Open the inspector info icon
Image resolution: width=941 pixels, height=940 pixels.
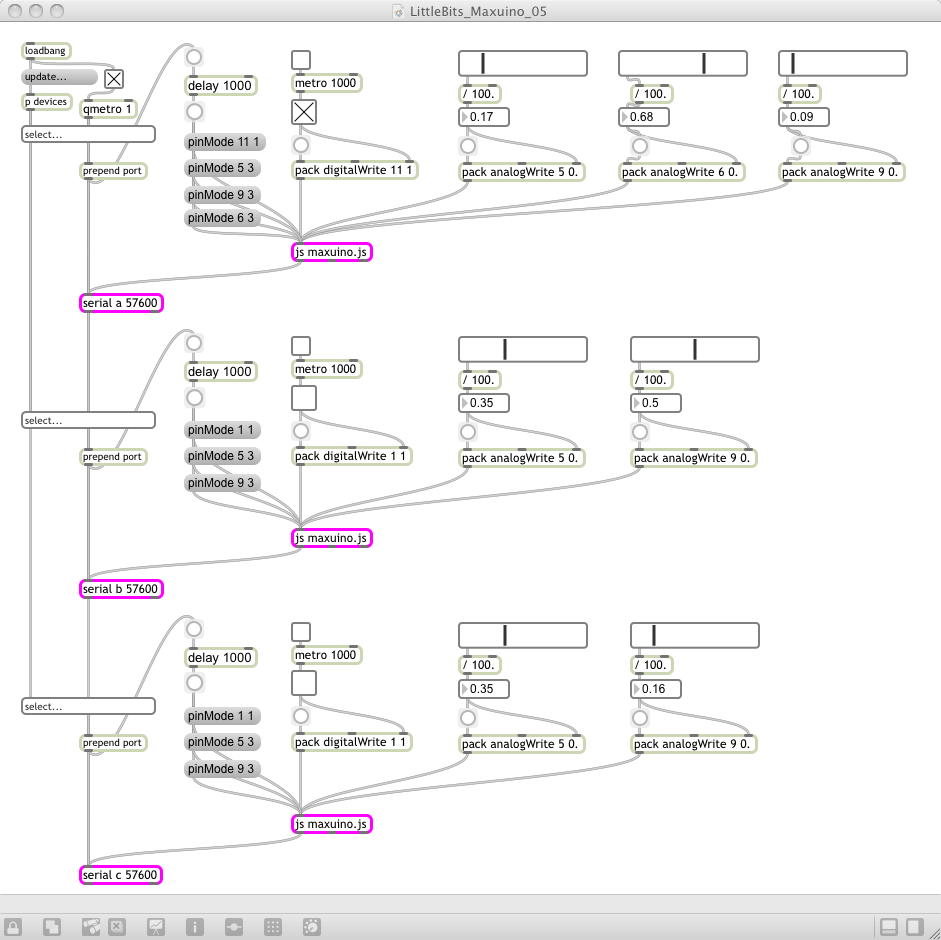coord(195,926)
